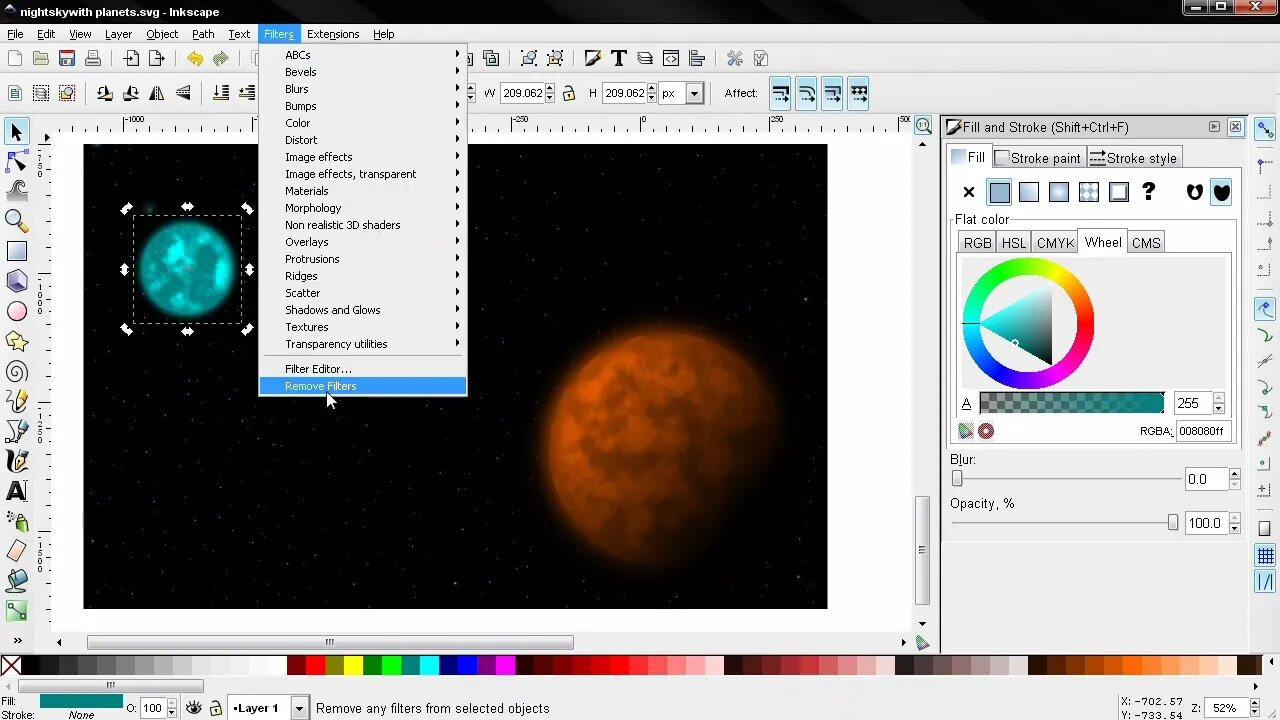Select the Calligraphy tool
Screen dimensions: 1280x720
tap(16, 461)
